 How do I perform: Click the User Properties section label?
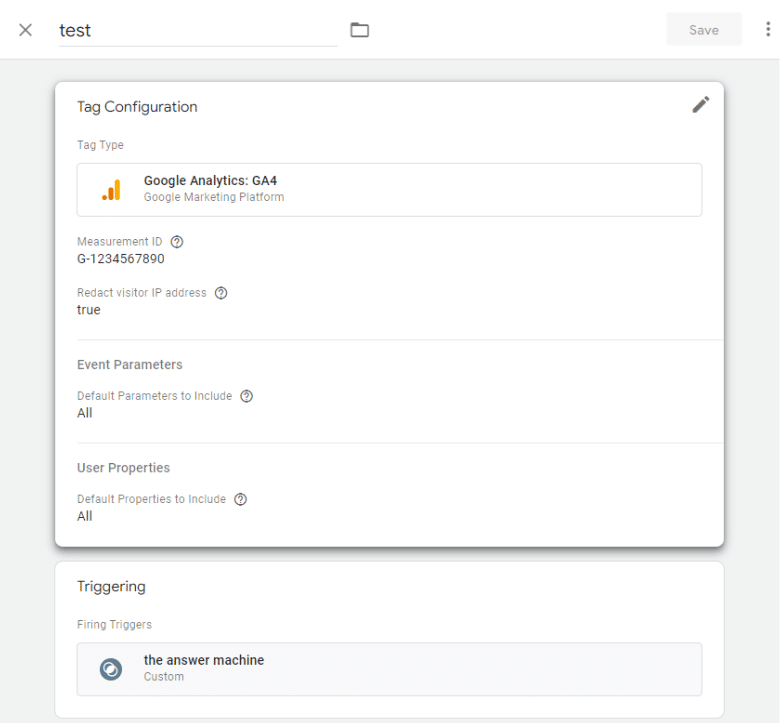[x=123, y=468]
